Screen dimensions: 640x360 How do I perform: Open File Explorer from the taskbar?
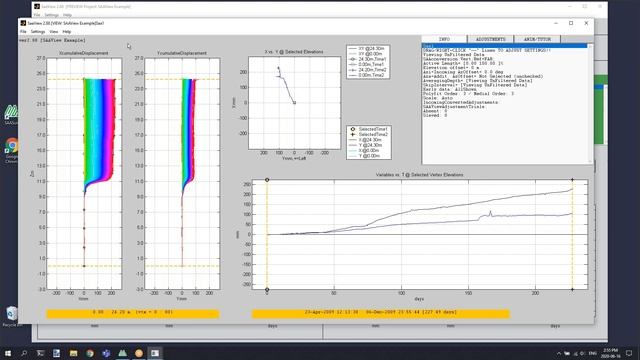coord(73,353)
